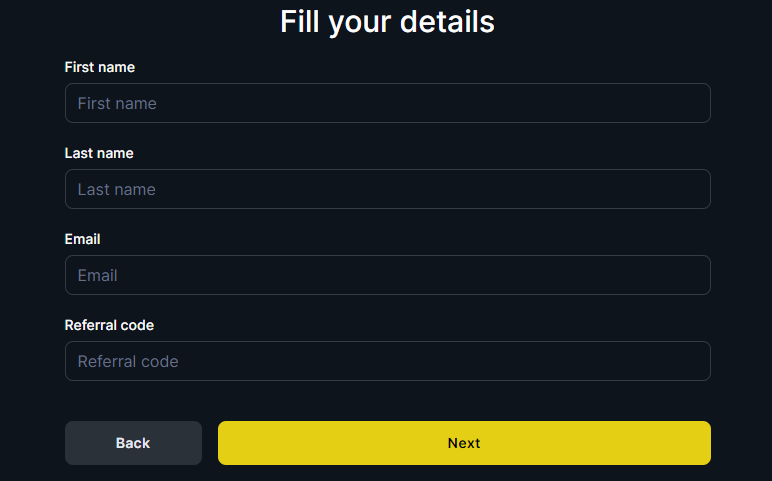Click the "First name" placeholder text
The height and width of the screenshot is (481, 772).
point(117,103)
